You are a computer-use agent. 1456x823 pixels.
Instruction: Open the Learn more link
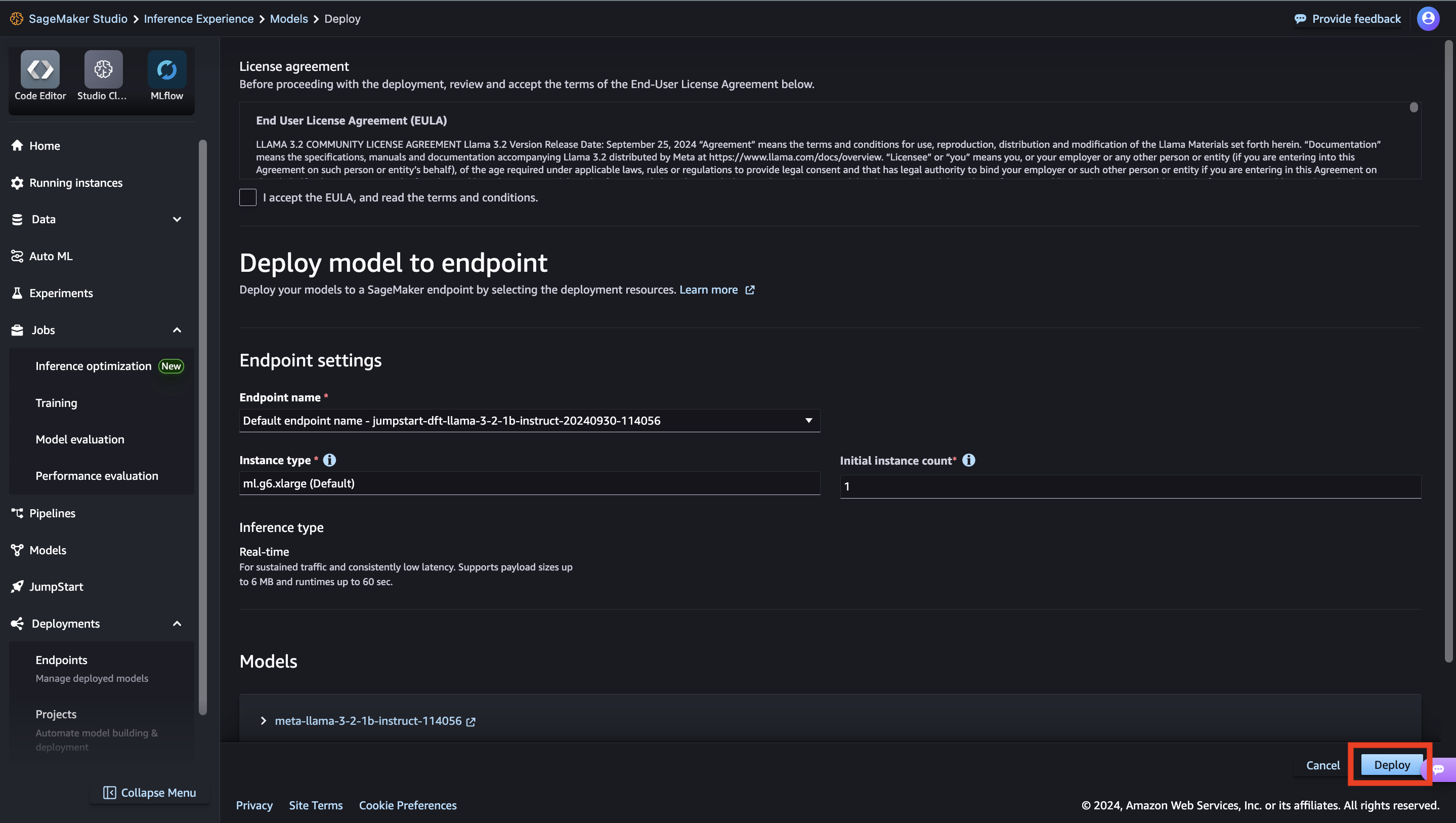click(x=708, y=290)
